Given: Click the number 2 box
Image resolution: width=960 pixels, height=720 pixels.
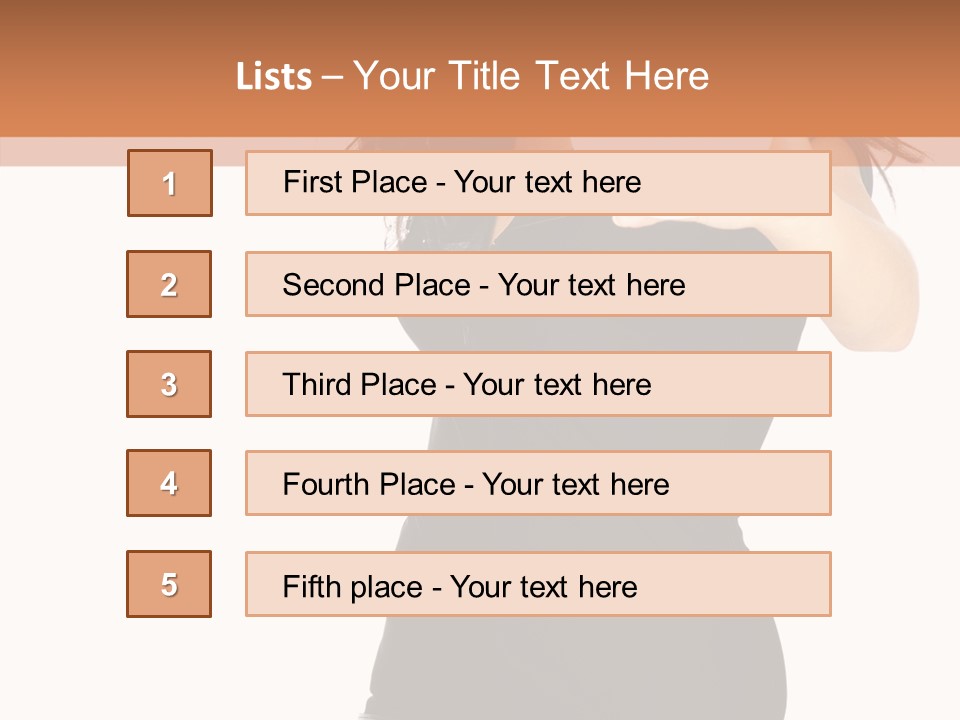Looking at the screenshot, I should tap(169, 284).
